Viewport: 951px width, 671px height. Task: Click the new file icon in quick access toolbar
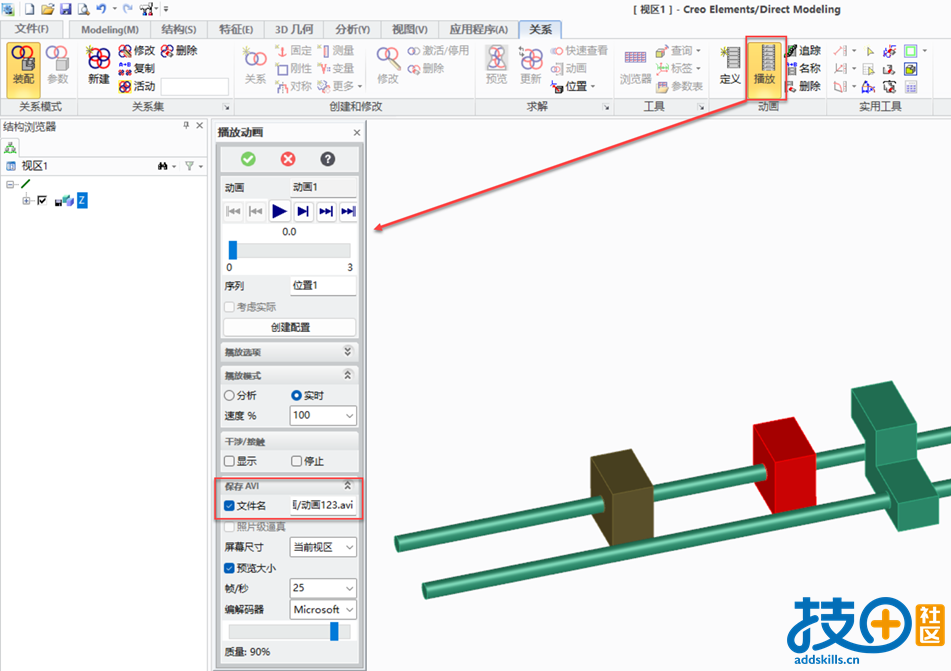[29, 9]
